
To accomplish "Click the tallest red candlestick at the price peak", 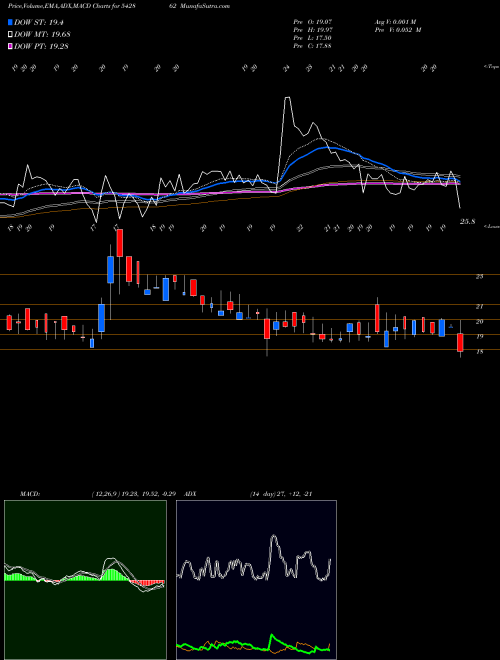I will pyautogui.click(x=120, y=243).
